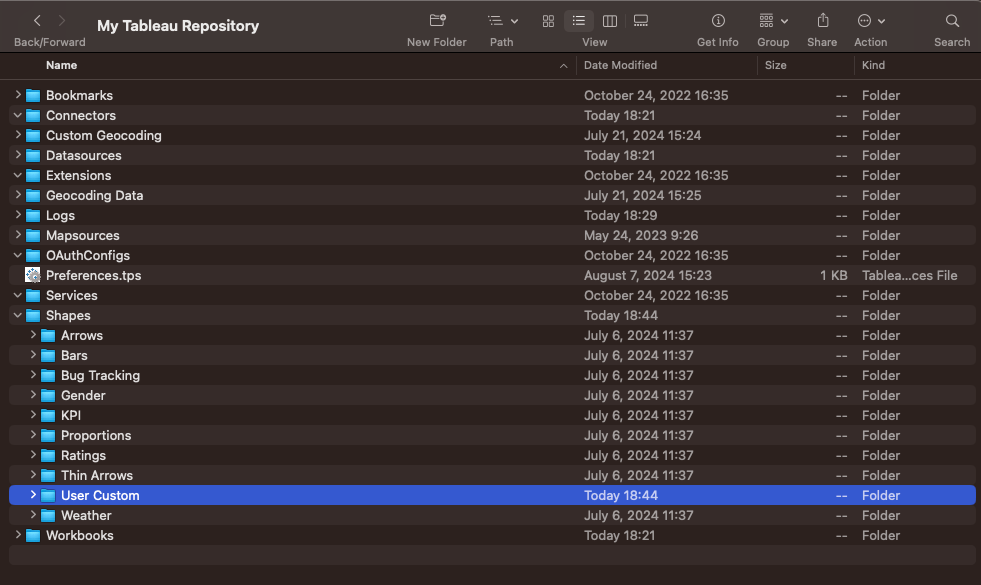Expand the Datasources folder

point(18,155)
